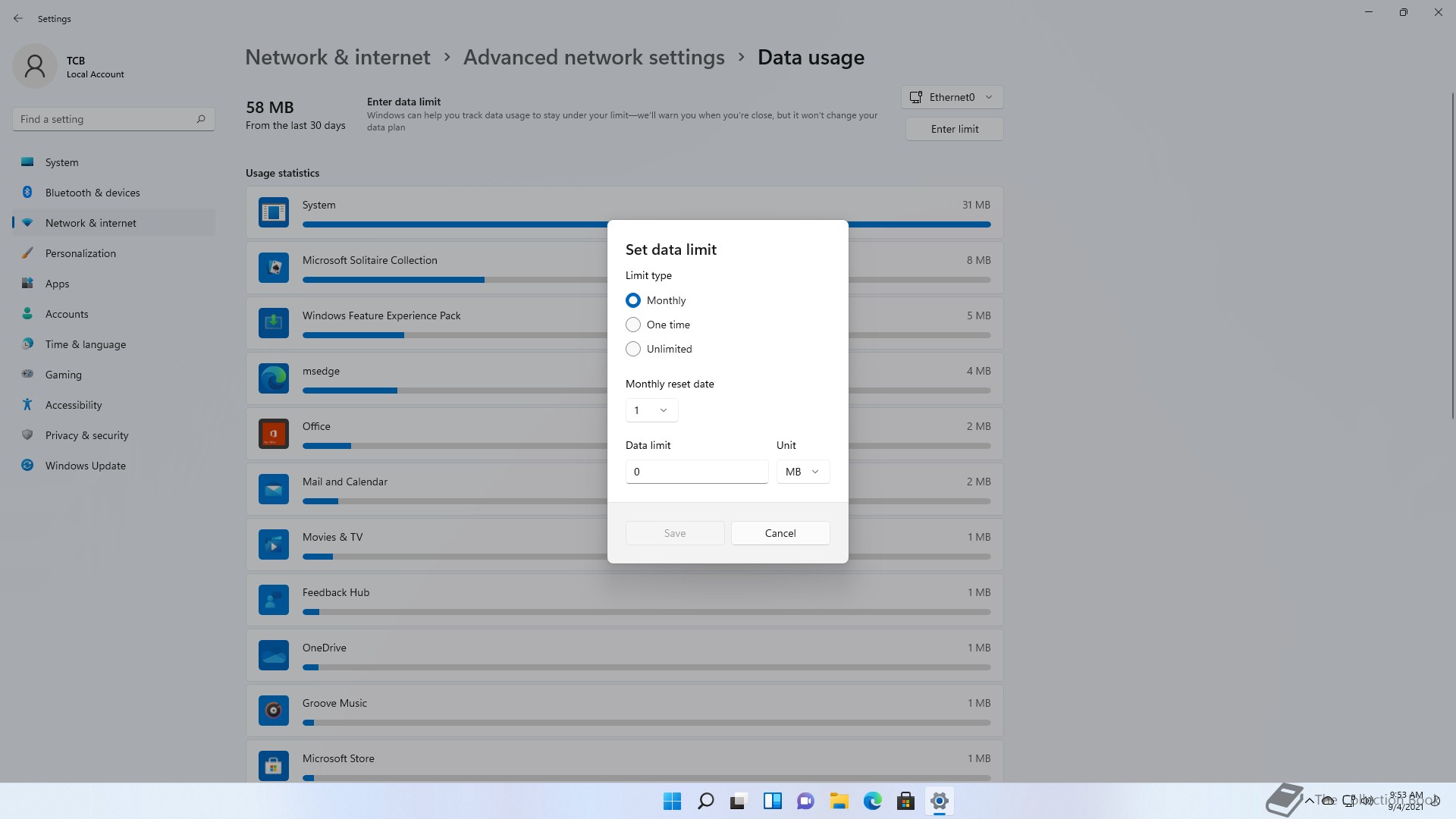Select the Unlimited radio option
The width and height of the screenshot is (1456, 819).
(x=633, y=349)
